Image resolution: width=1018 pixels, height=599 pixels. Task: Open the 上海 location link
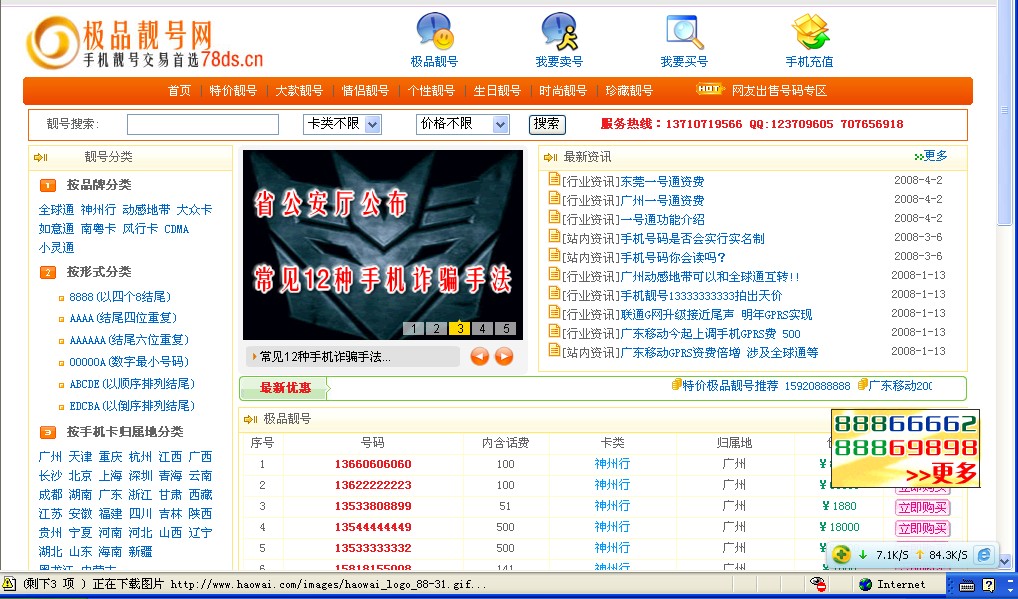[x=110, y=476]
